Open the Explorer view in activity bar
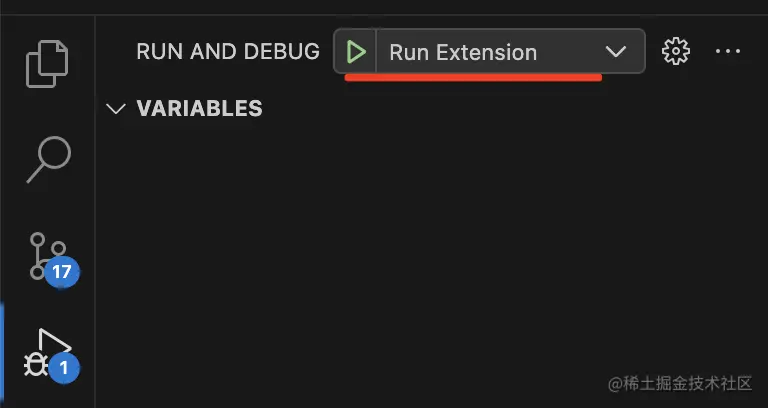Screen dimensions: 768x408 [x=47, y=61]
